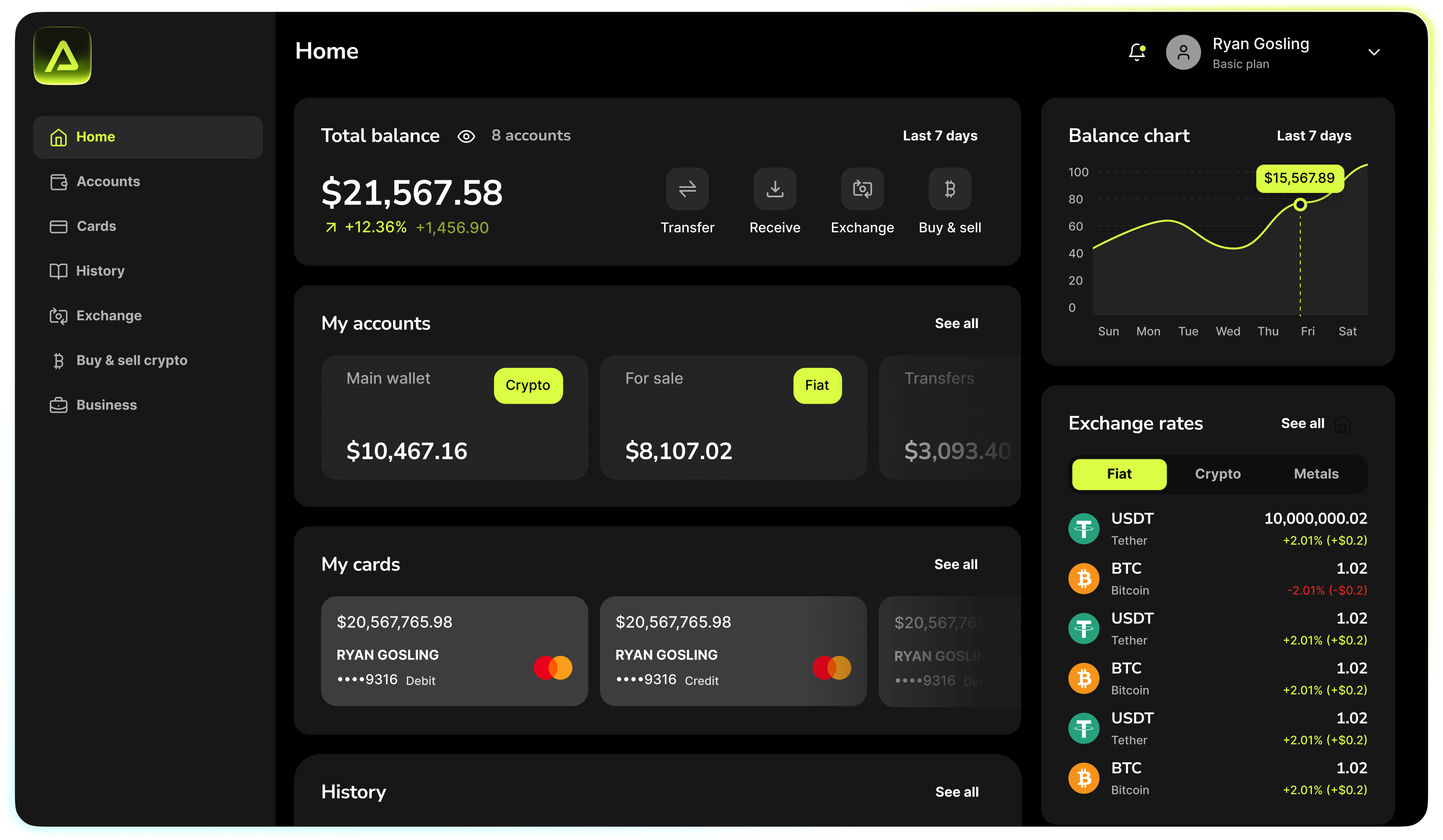Switch to the Crypto exchange rates tab
Image resolution: width=1443 pixels, height=840 pixels.
click(1217, 473)
